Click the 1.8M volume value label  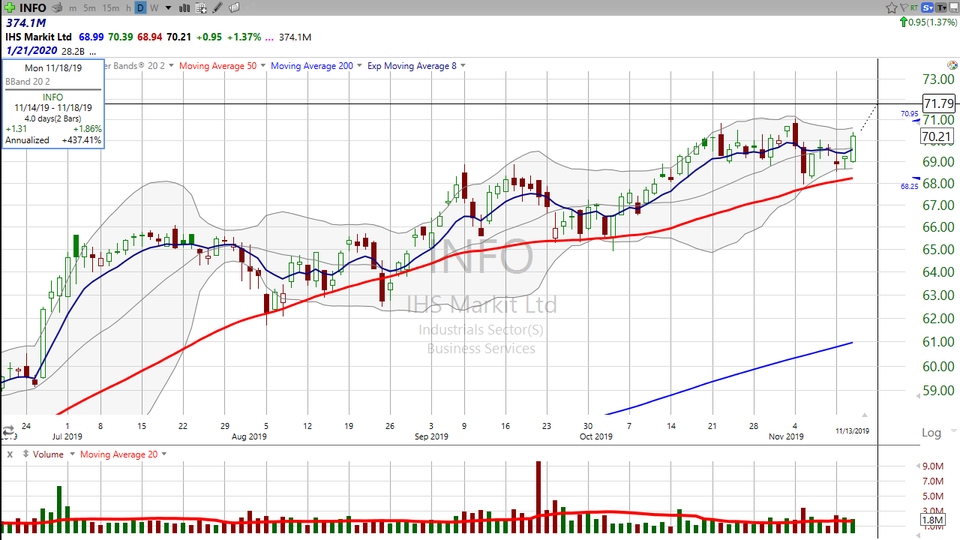[x=932, y=520]
